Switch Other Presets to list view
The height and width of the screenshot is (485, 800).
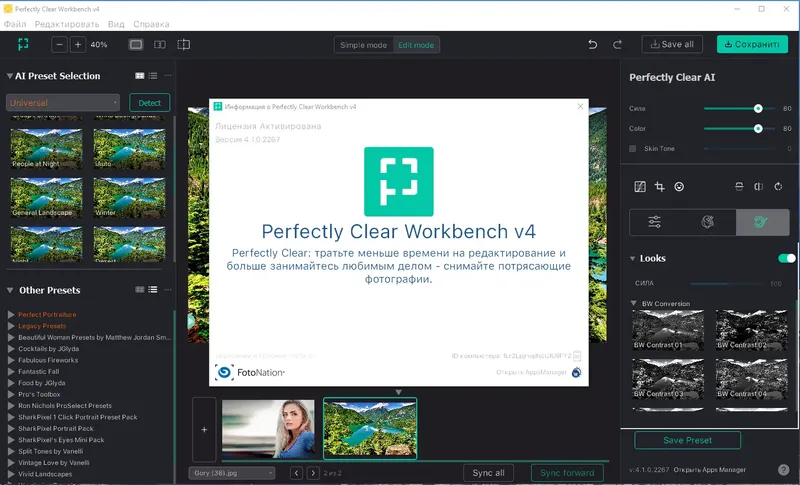pyautogui.click(x=153, y=290)
